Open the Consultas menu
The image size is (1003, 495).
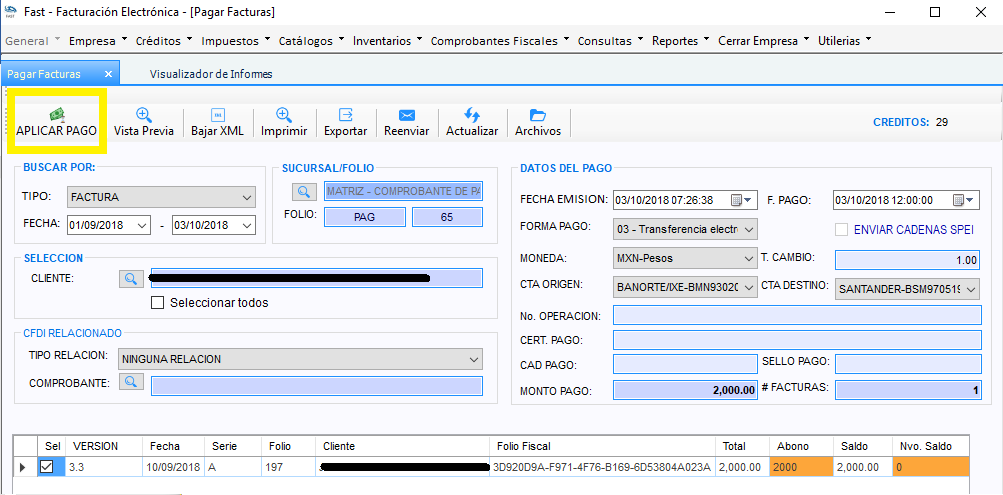tap(609, 41)
